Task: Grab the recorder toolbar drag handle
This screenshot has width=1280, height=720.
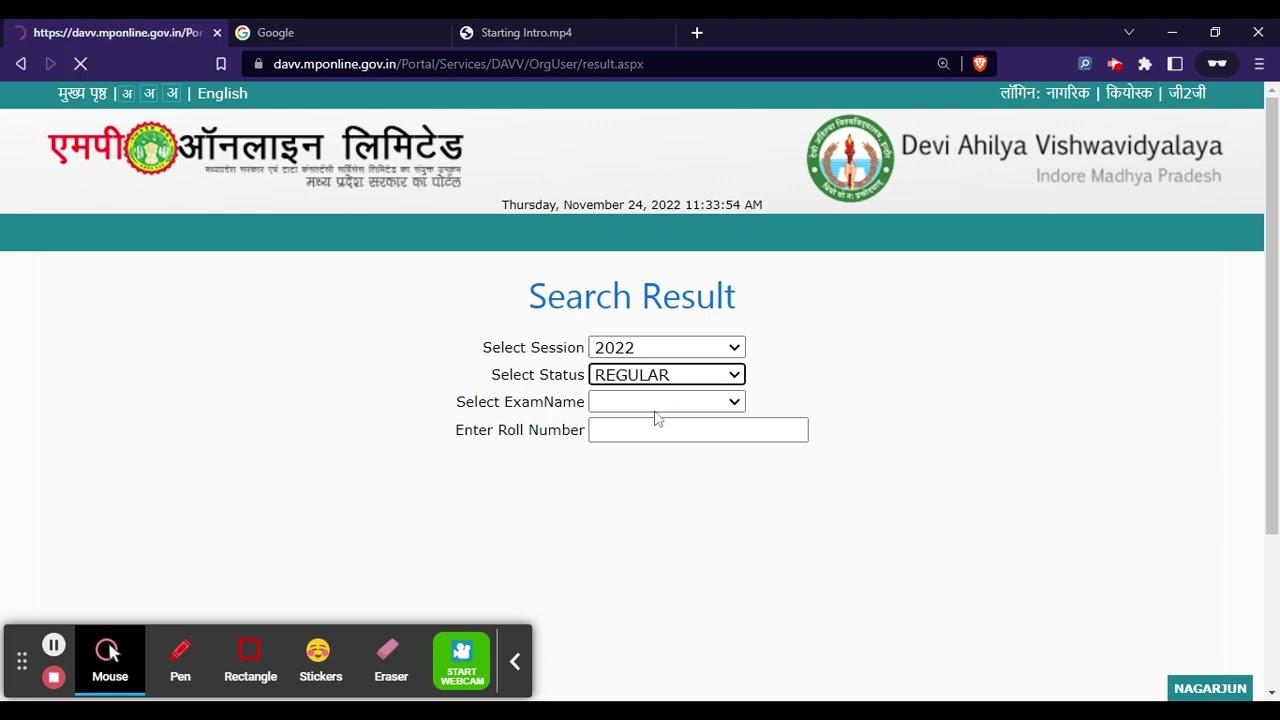Action: [21, 661]
